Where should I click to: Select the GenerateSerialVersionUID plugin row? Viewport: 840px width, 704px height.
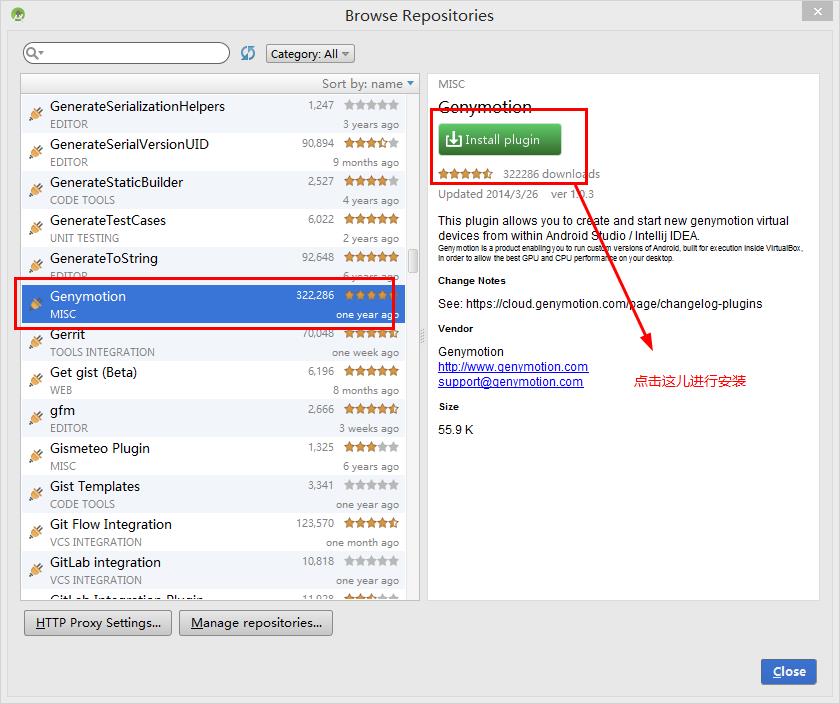click(x=213, y=152)
